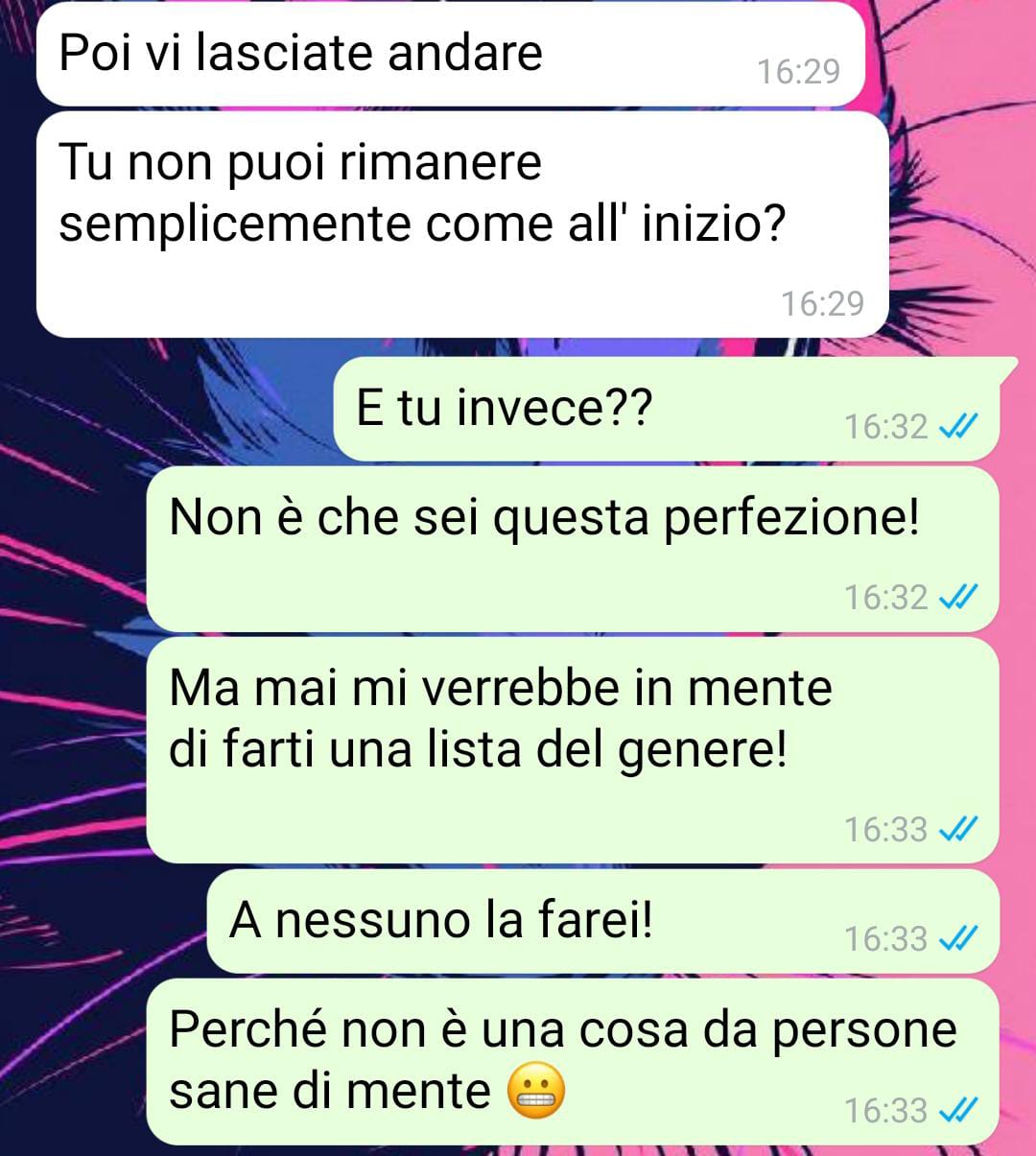Click 16:33 timestamp of 'sane di mente' message

[885, 1111]
